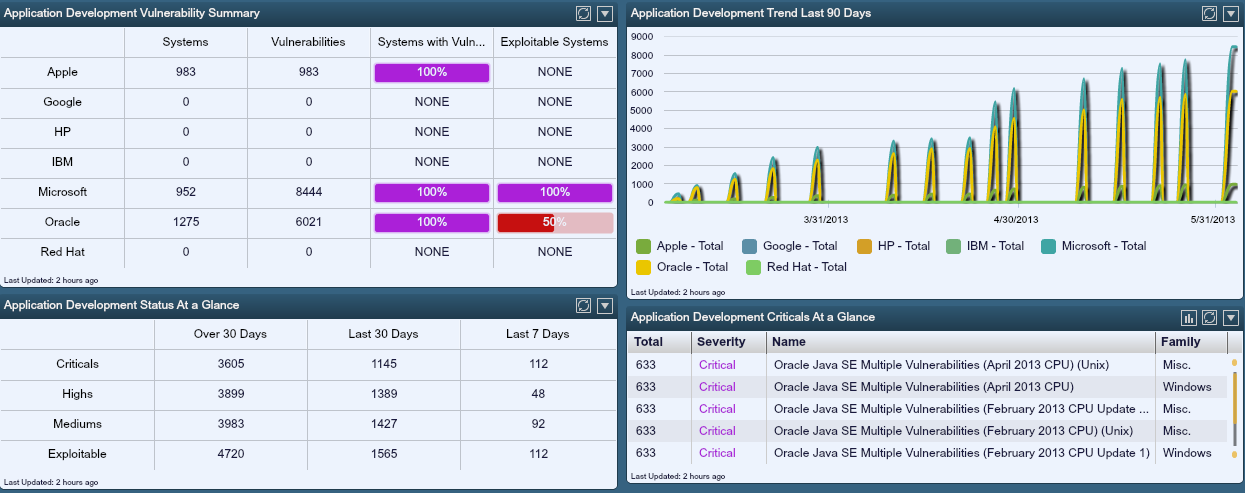This screenshot has width=1245, height=493.
Task: Click Apple 100% systems with vulnerabilities bar
Action: point(431,72)
